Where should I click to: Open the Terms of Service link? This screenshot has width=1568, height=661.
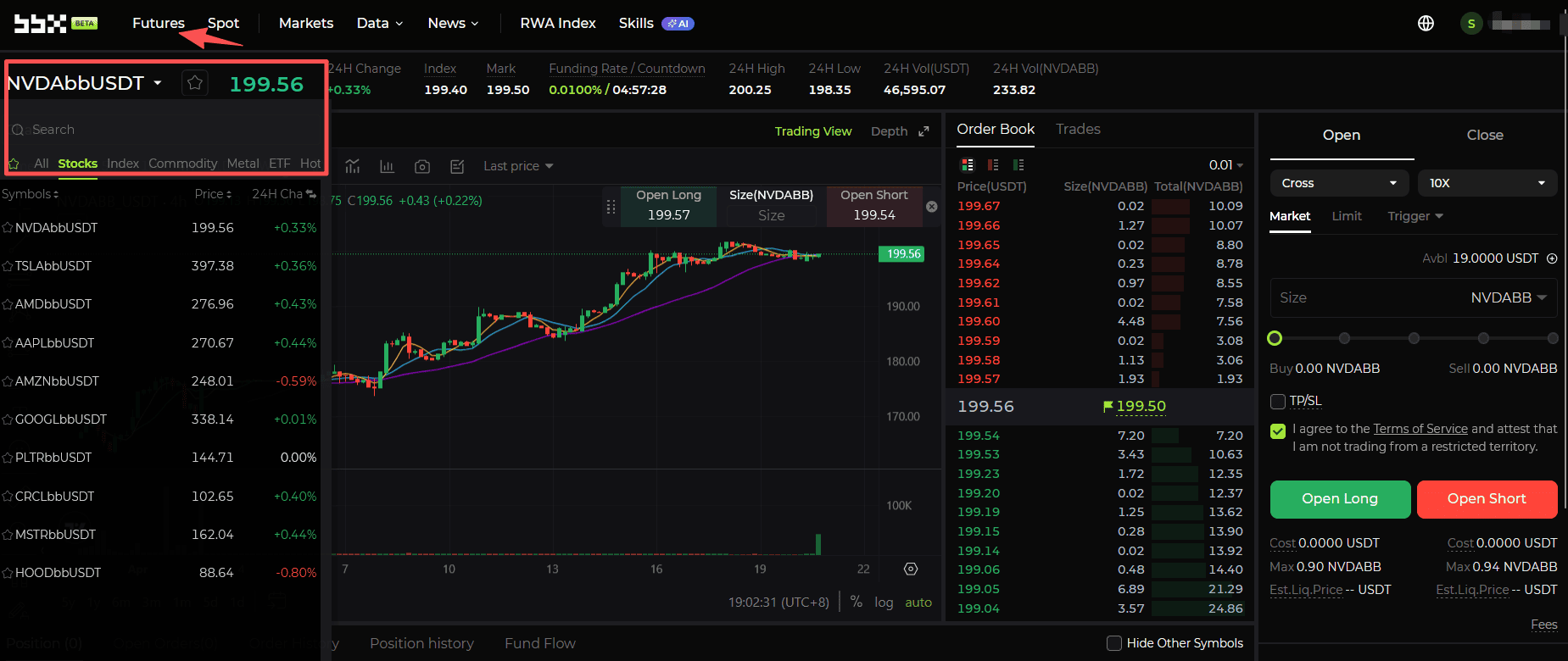point(1420,429)
